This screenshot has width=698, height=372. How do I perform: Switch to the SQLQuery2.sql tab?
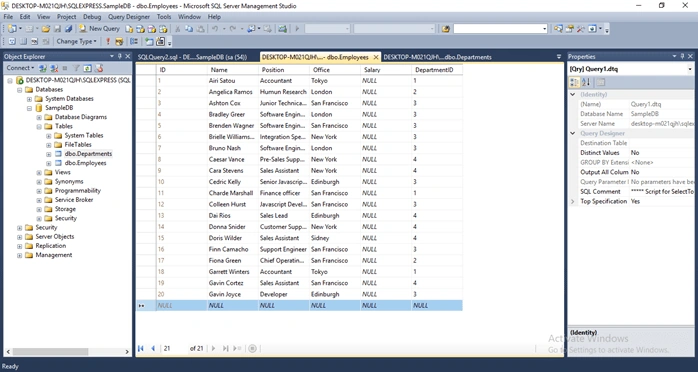pyautogui.click(x=192, y=57)
